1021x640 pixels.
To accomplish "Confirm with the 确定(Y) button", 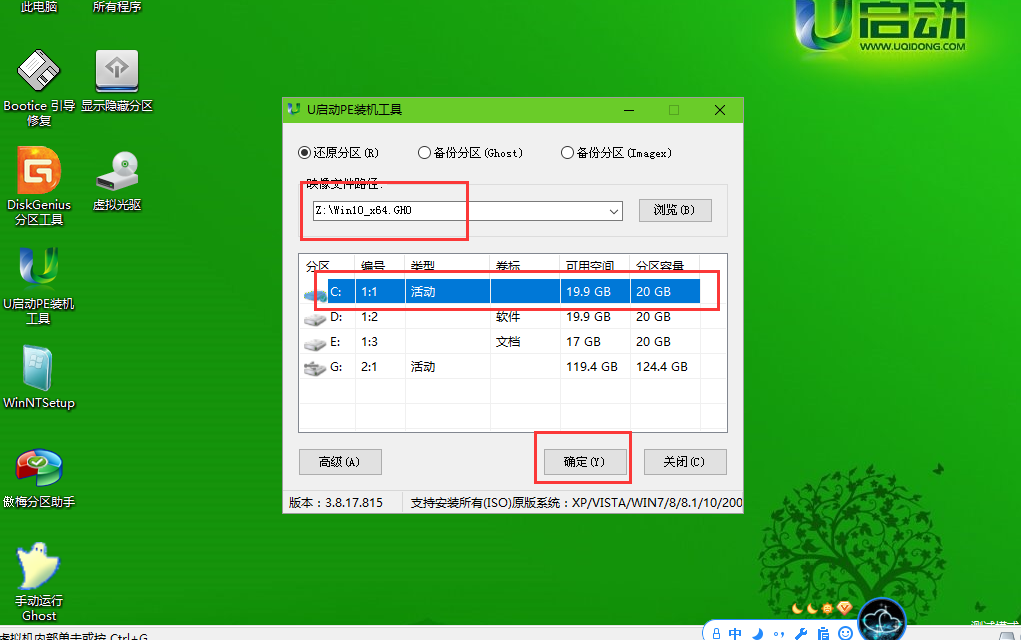I will 584,462.
